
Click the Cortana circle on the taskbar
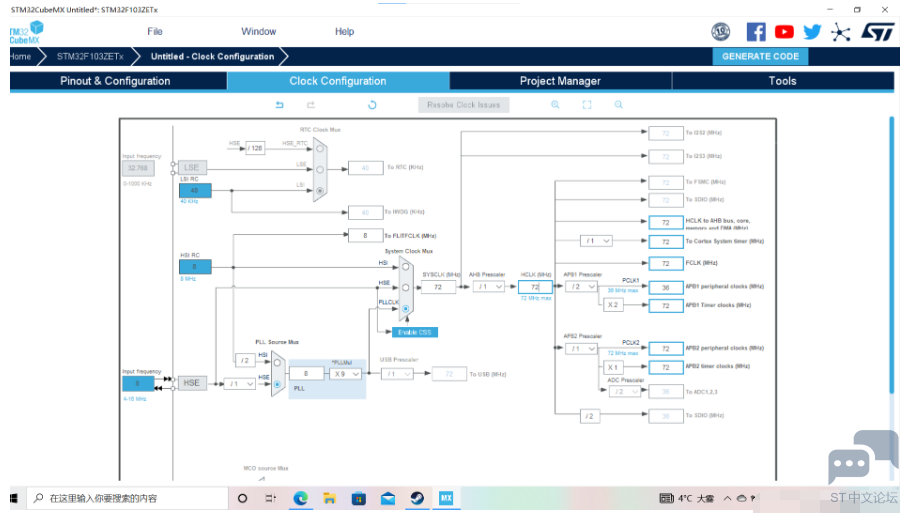click(x=242, y=498)
